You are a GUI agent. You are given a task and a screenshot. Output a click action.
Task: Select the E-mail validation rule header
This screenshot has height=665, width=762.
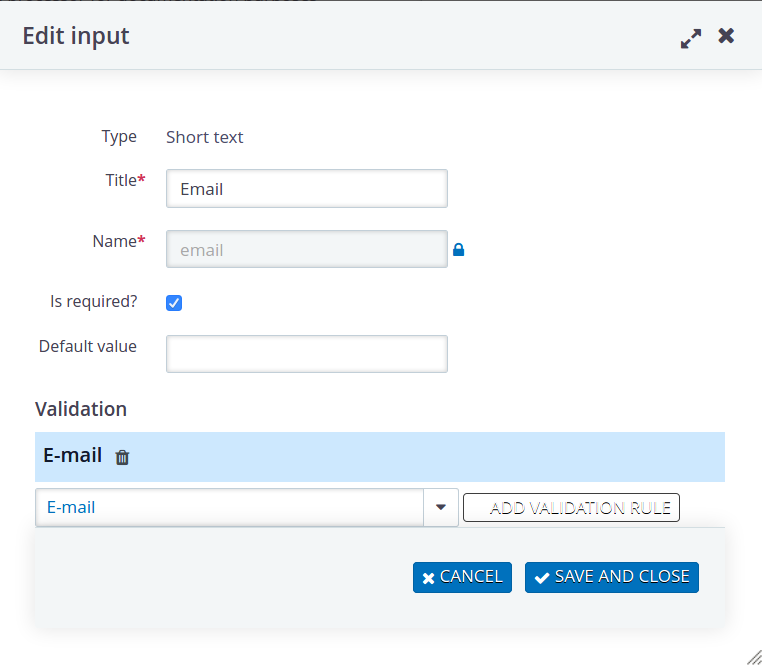[380, 456]
